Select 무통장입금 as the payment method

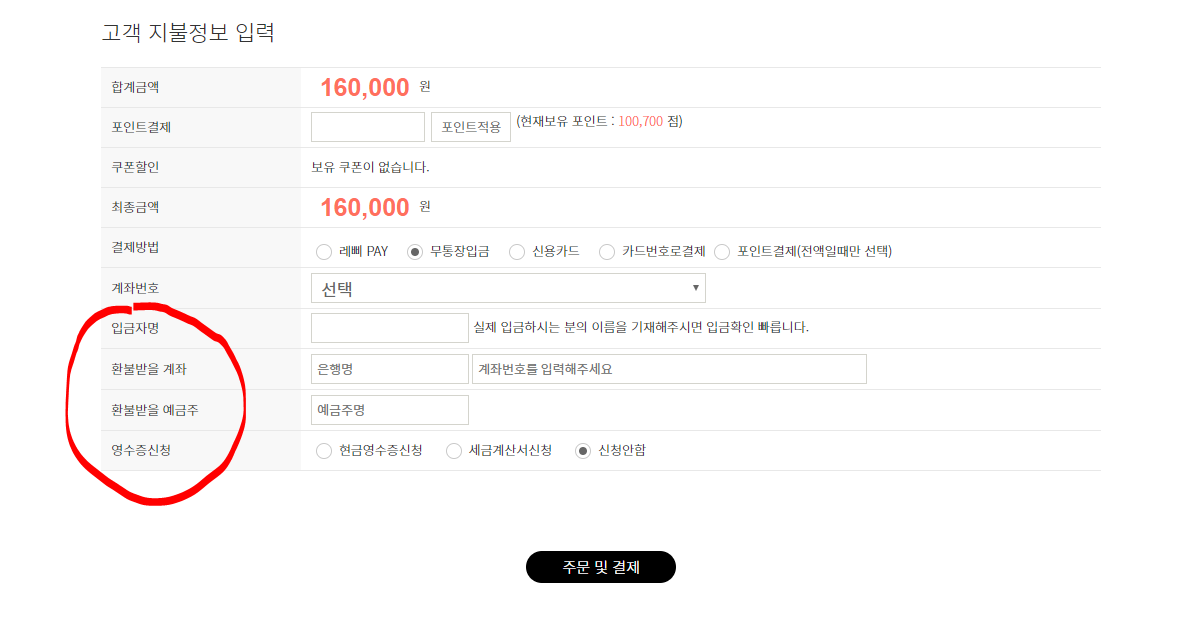(x=415, y=252)
